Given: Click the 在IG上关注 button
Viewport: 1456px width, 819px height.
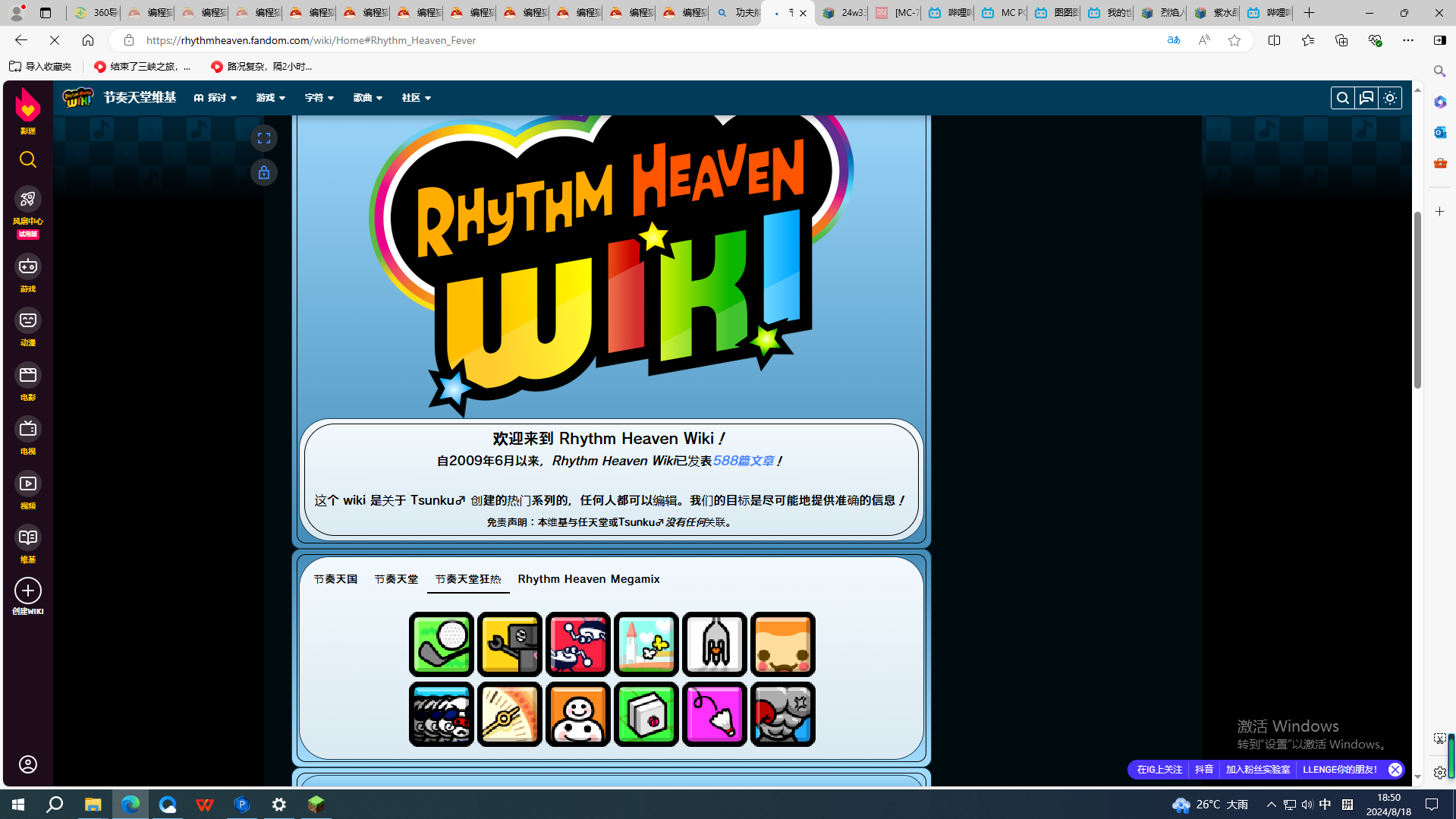Looking at the screenshot, I should (1159, 770).
